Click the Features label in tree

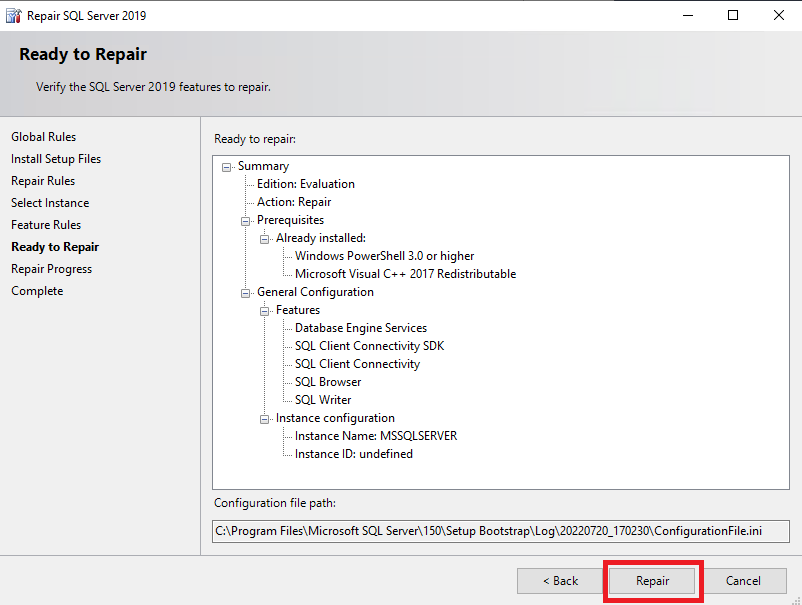click(x=298, y=310)
